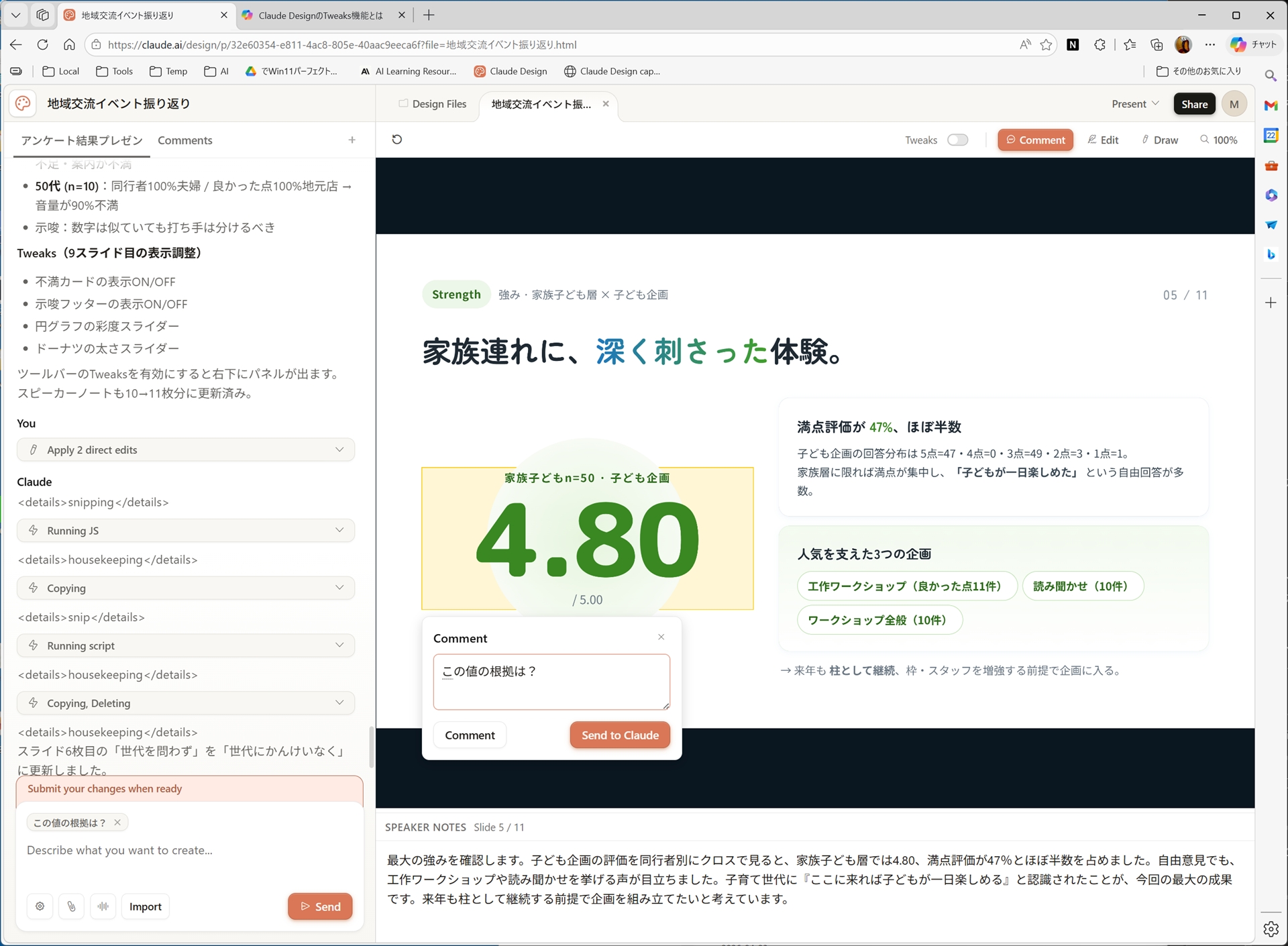Enable the Tweaks toggle switch

point(958,140)
